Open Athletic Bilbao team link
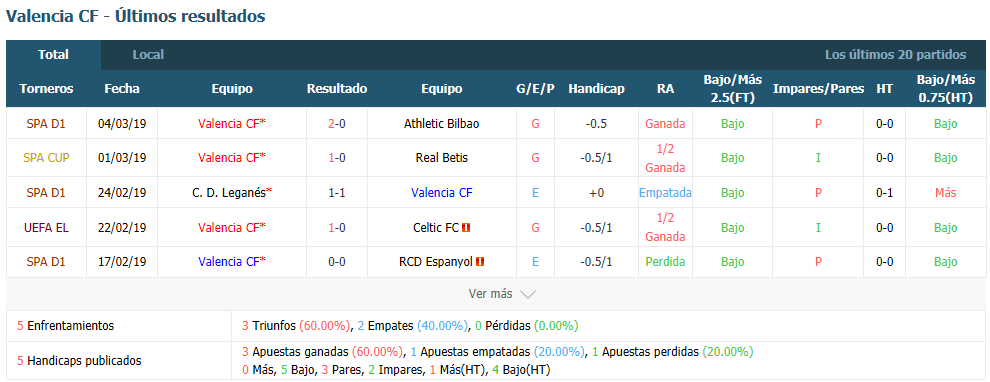 pos(441,124)
